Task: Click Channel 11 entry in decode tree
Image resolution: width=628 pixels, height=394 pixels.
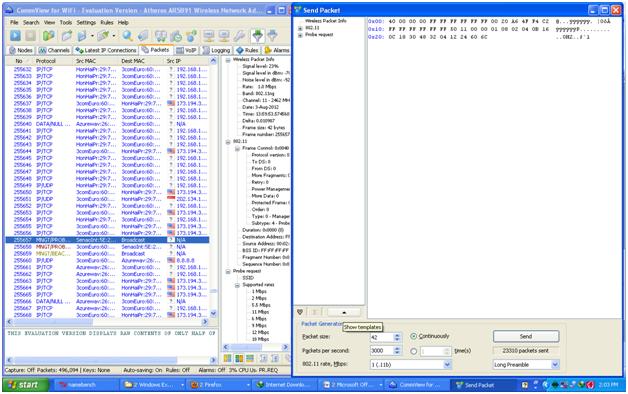Action: coord(266,101)
